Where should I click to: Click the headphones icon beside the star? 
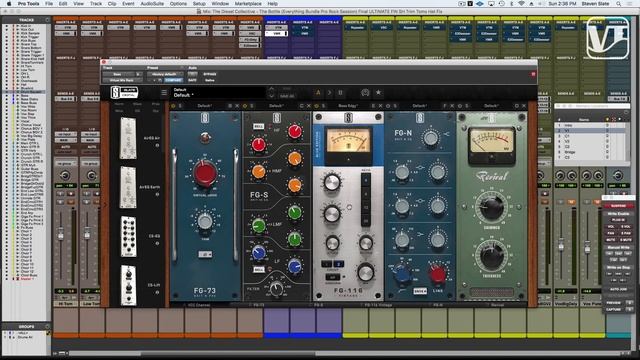[x=365, y=93]
